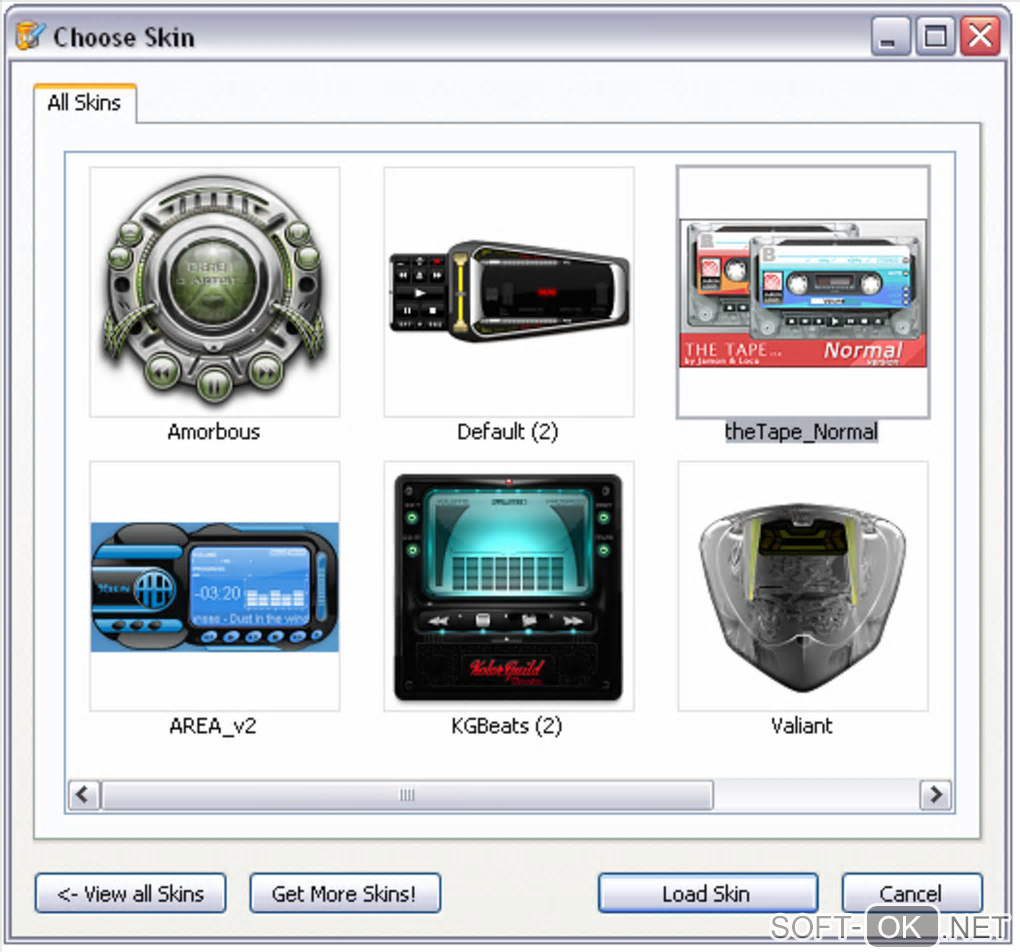Choose the AREA_v2 skin thumbnail

click(215, 586)
